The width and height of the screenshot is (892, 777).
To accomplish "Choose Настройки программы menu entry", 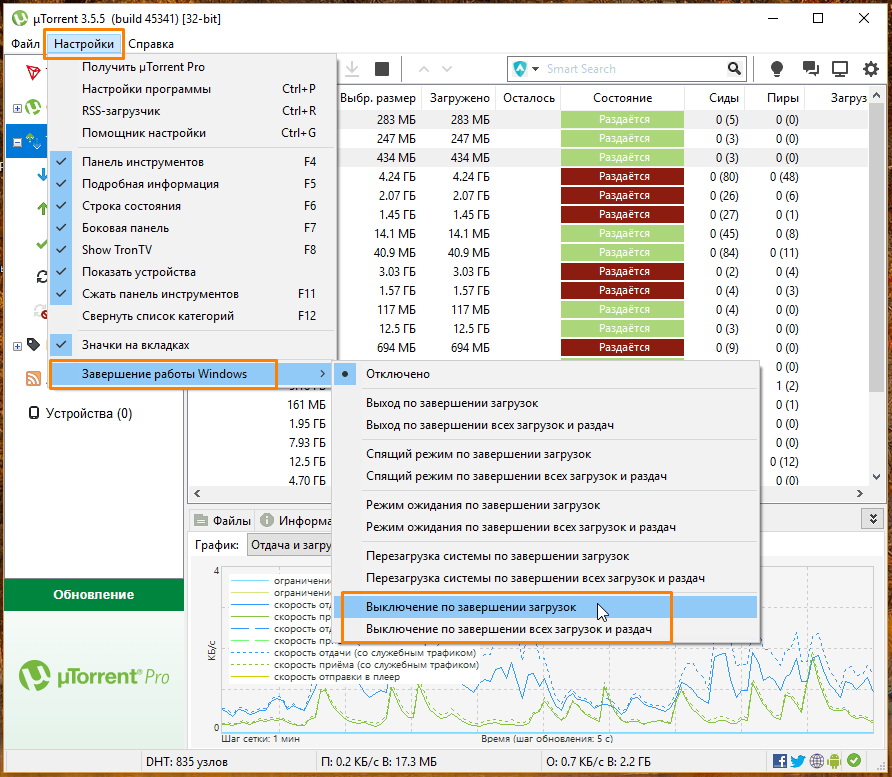I will (x=193, y=89).
